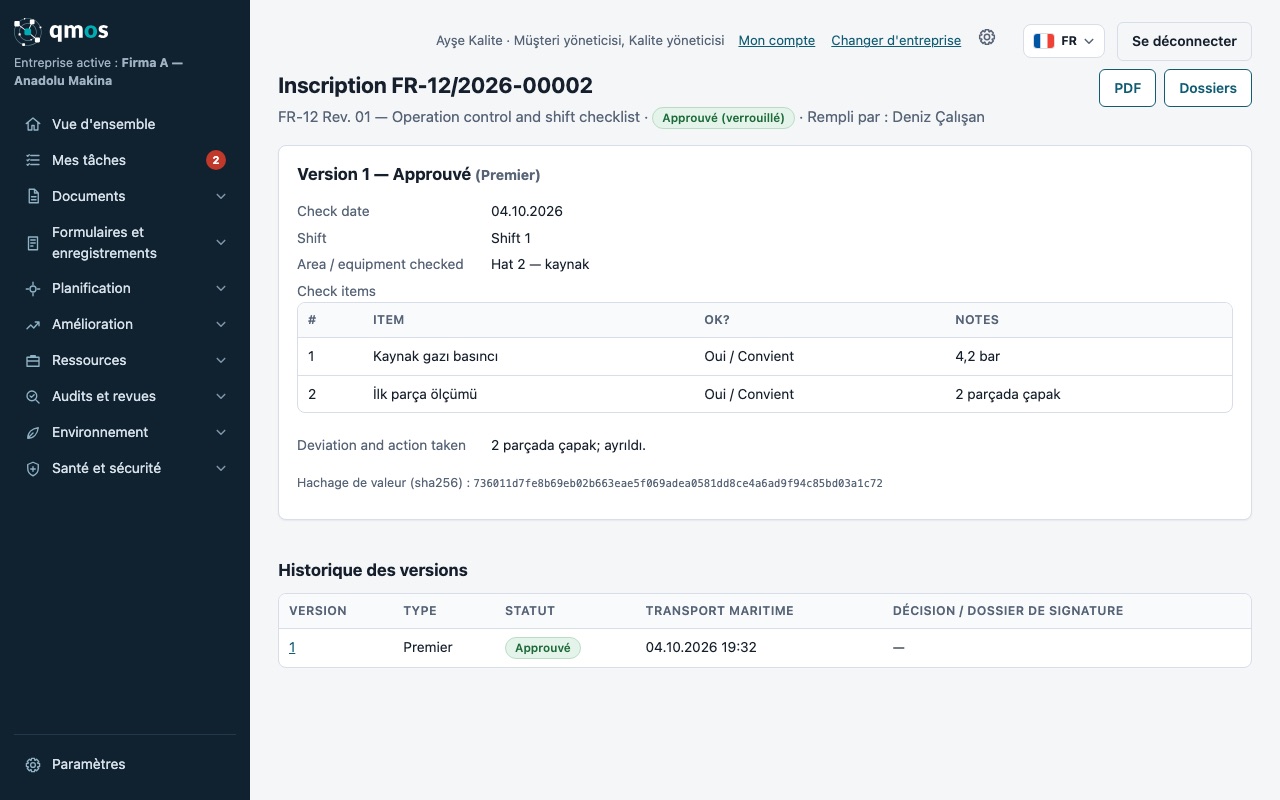Expand the Amélioration section chevron

click(221, 324)
